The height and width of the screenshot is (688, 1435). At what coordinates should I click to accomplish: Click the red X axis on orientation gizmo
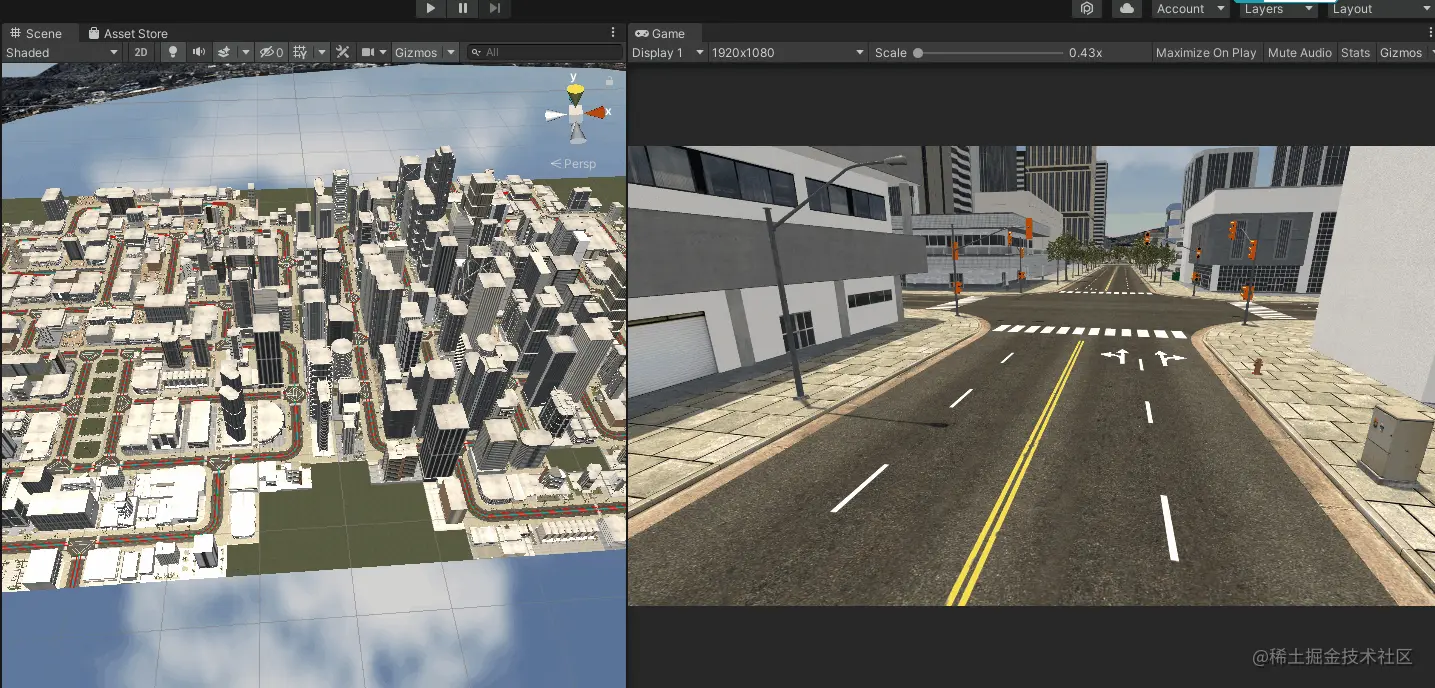(597, 113)
